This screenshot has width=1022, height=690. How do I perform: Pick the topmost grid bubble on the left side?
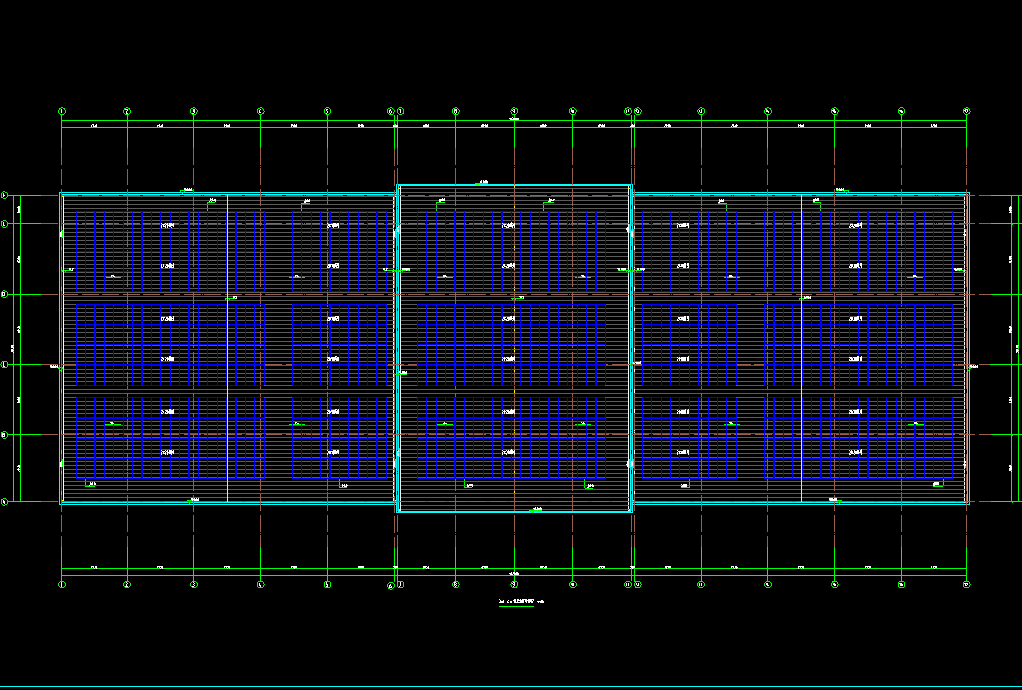click(4, 195)
